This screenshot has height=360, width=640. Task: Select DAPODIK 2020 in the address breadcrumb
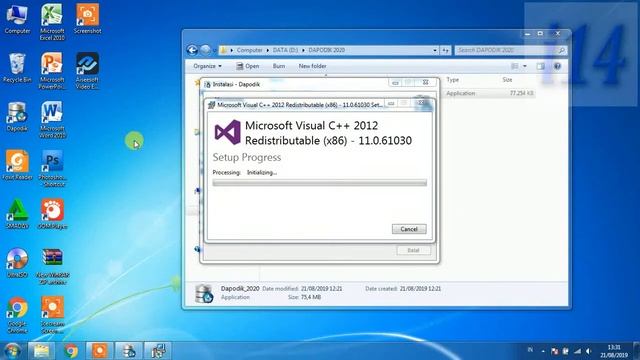[327, 50]
